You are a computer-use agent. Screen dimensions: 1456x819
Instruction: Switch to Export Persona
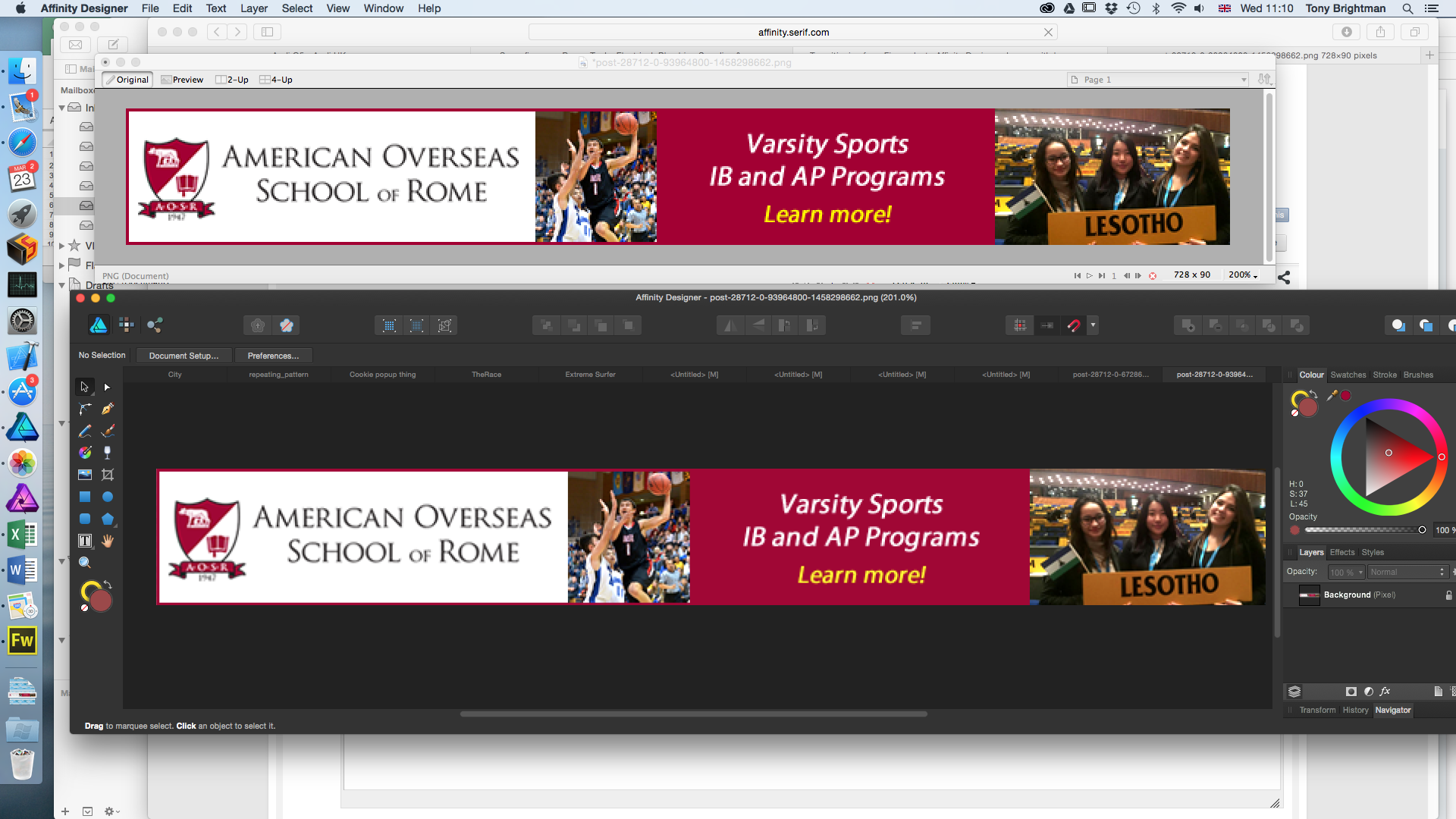pos(155,325)
